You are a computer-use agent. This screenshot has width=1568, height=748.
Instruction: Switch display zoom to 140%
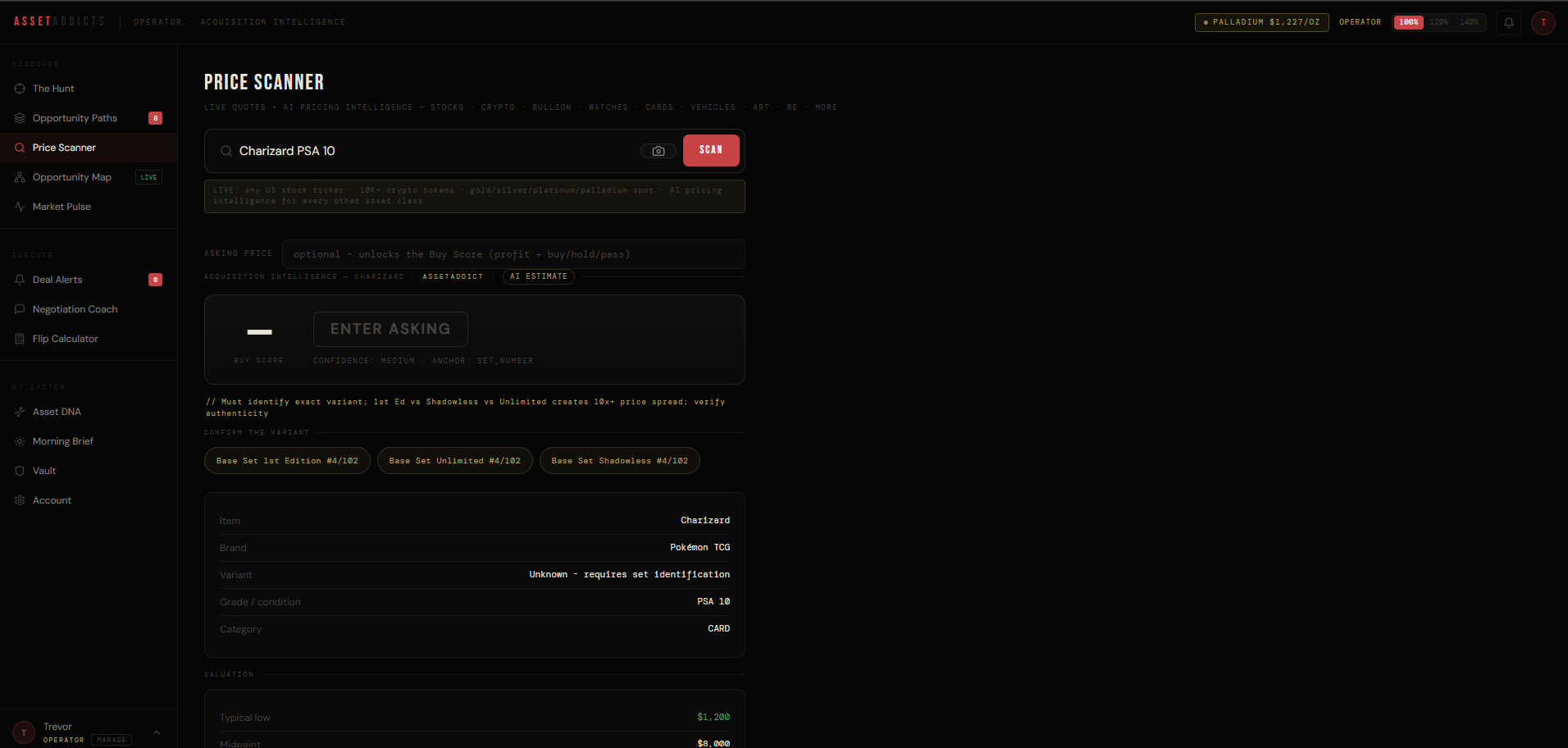(1470, 22)
